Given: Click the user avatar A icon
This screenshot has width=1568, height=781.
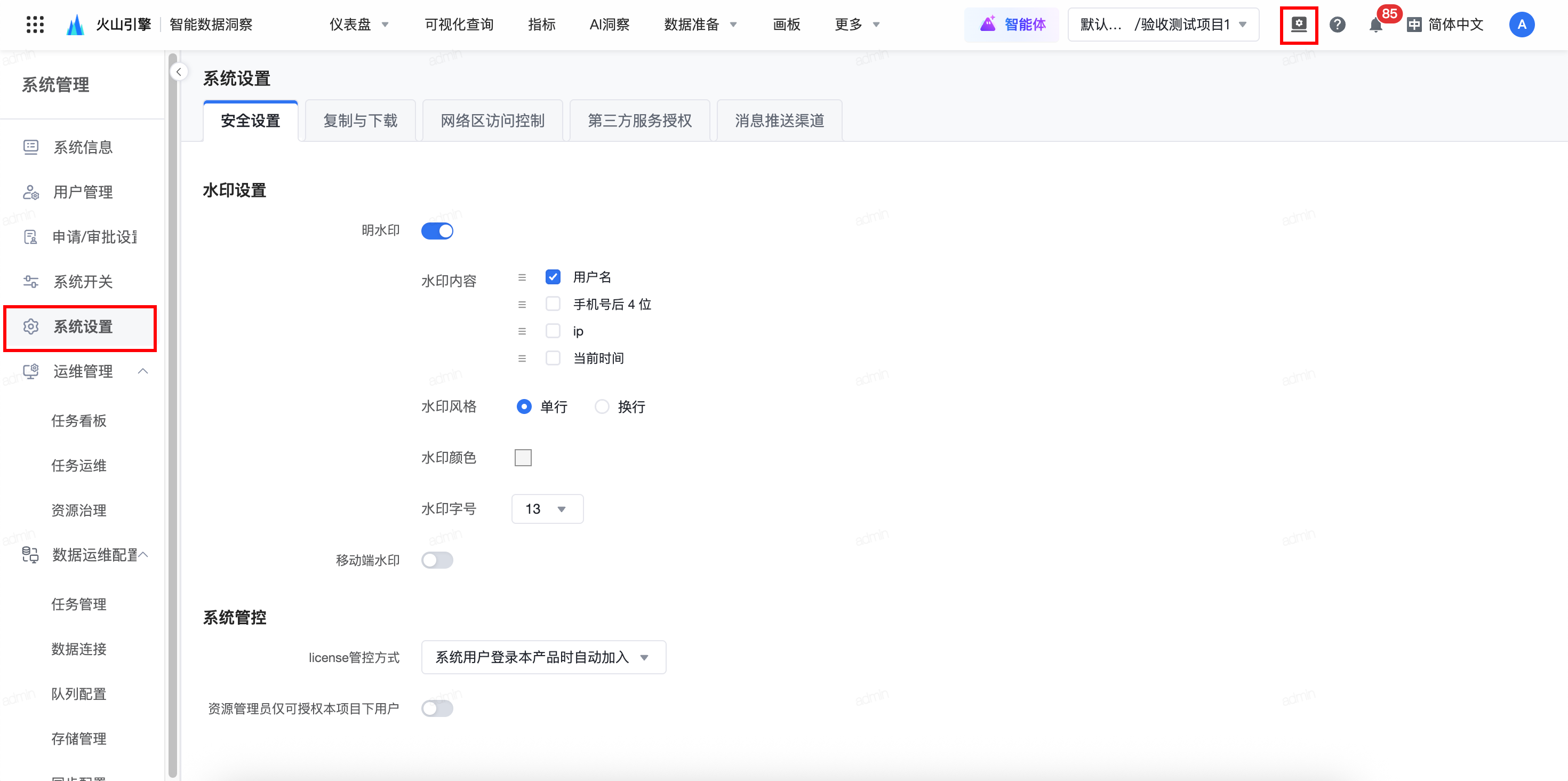Looking at the screenshot, I should pyautogui.click(x=1521, y=25).
